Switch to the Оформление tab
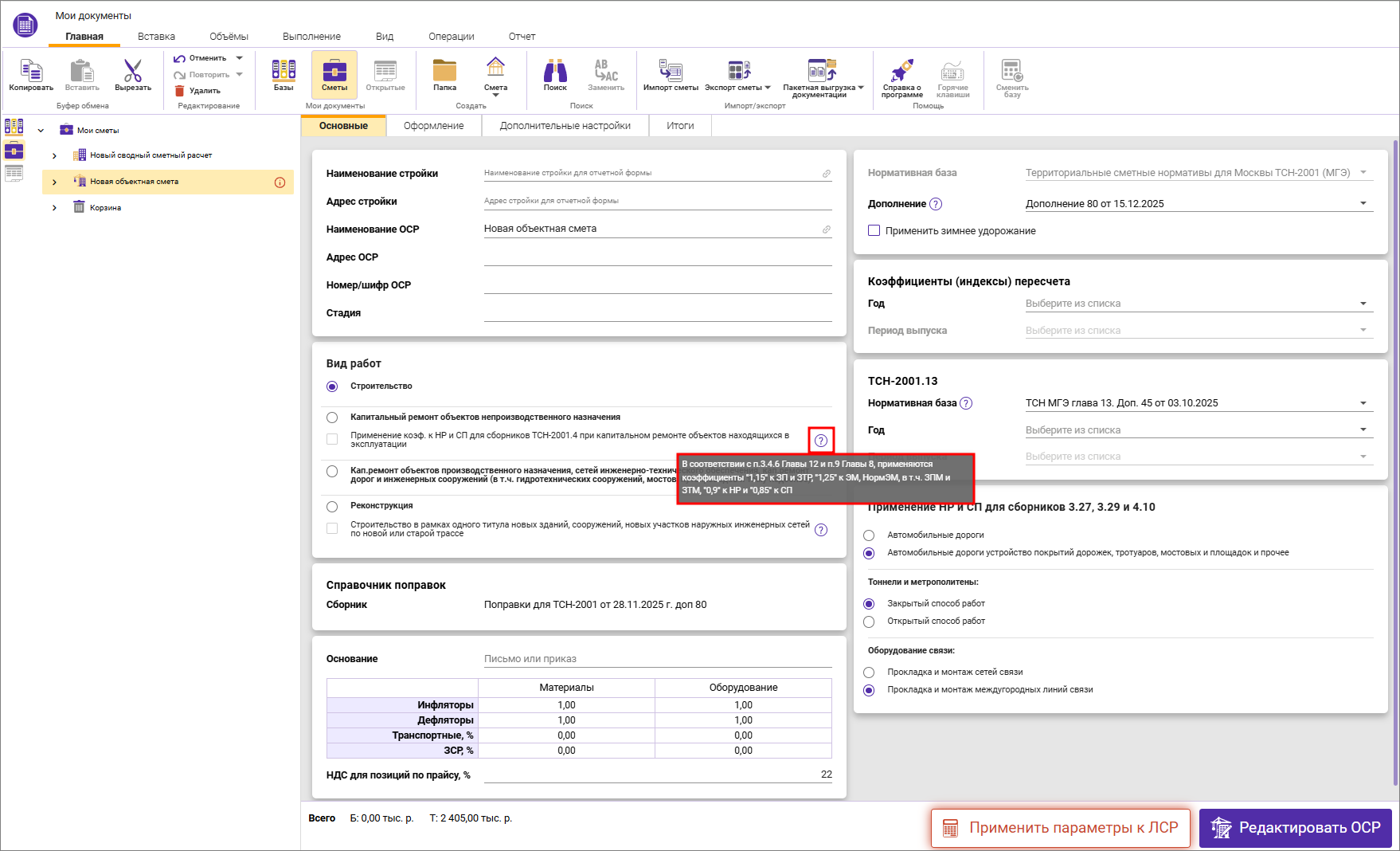1400x851 pixels. click(x=433, y=126)
